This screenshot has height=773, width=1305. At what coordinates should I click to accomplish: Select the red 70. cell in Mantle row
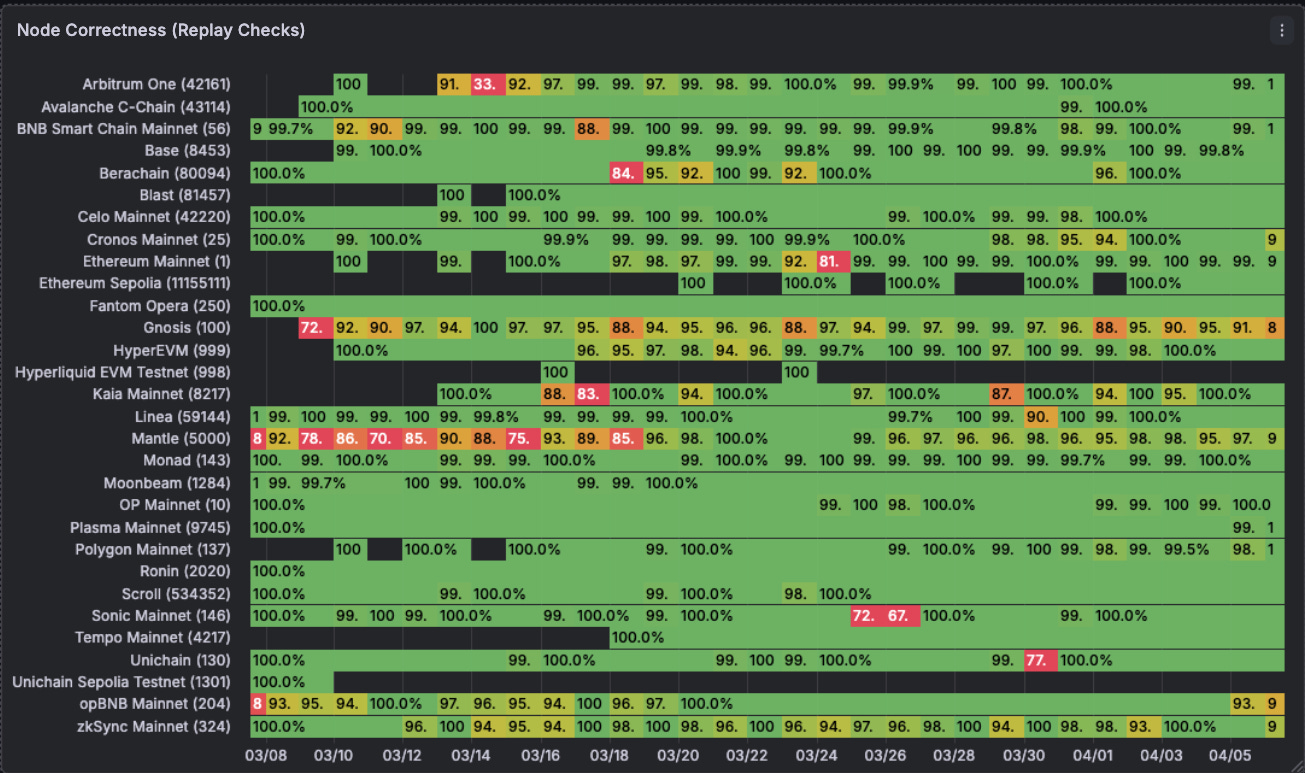[x=385, y=438]
